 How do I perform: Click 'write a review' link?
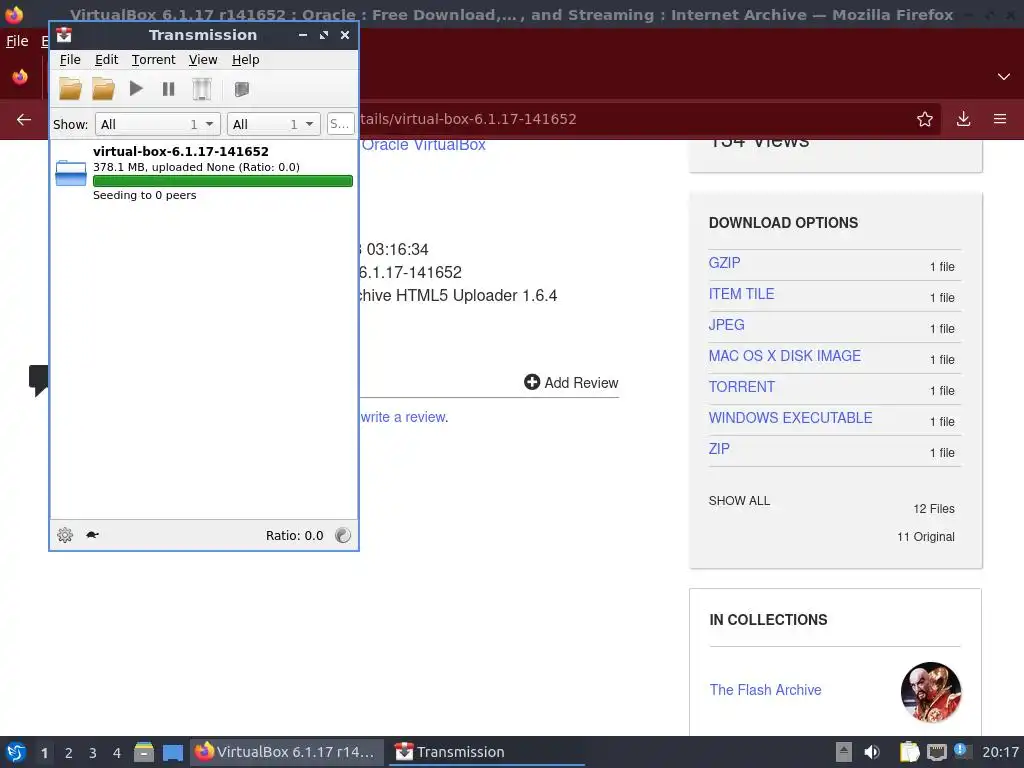tap(404, 417)
